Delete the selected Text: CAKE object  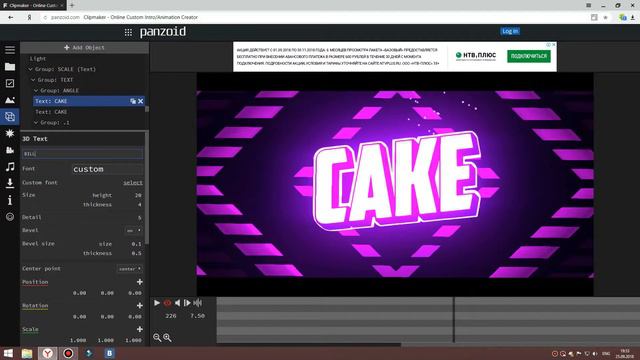(x=140, y=101)
